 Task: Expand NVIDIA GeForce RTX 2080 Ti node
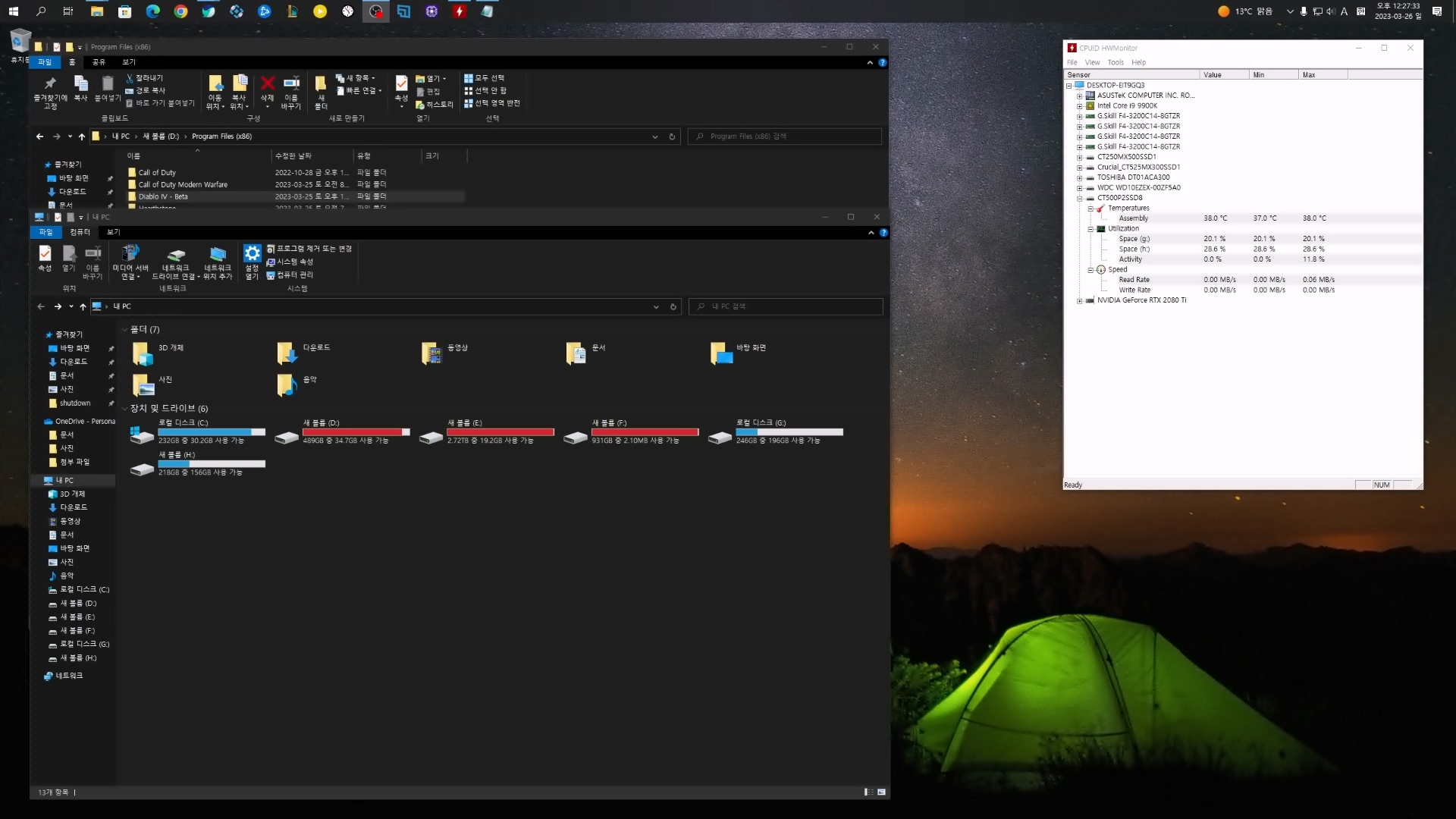pos(1080,300)
